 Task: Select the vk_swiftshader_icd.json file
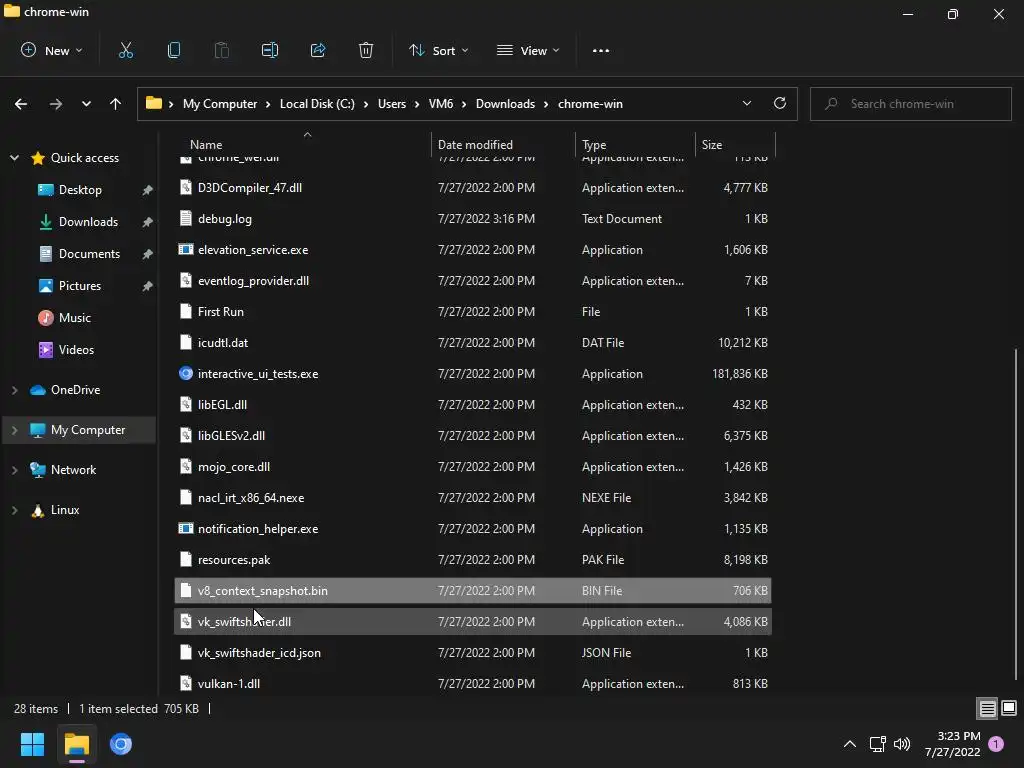(473, 652)
